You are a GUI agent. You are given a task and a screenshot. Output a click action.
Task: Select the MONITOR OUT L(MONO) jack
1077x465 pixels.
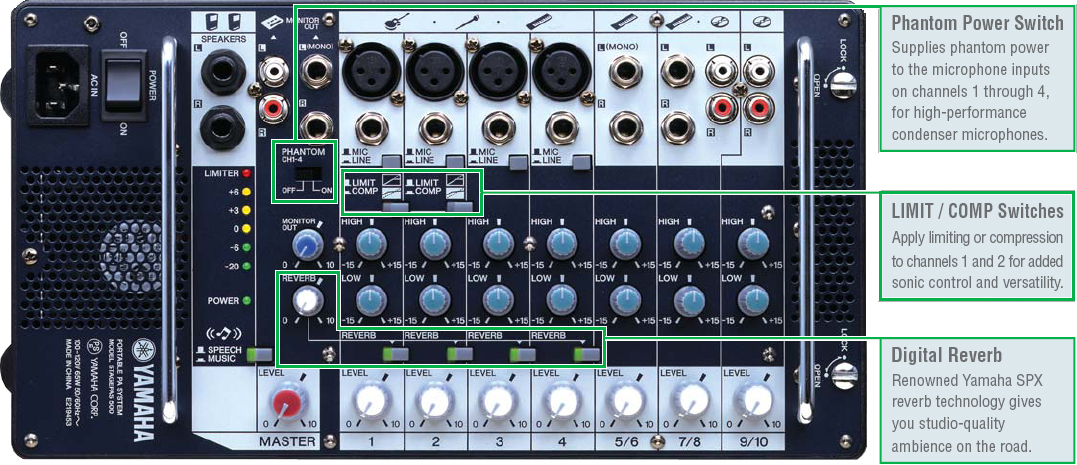click(x=317, y=72)
